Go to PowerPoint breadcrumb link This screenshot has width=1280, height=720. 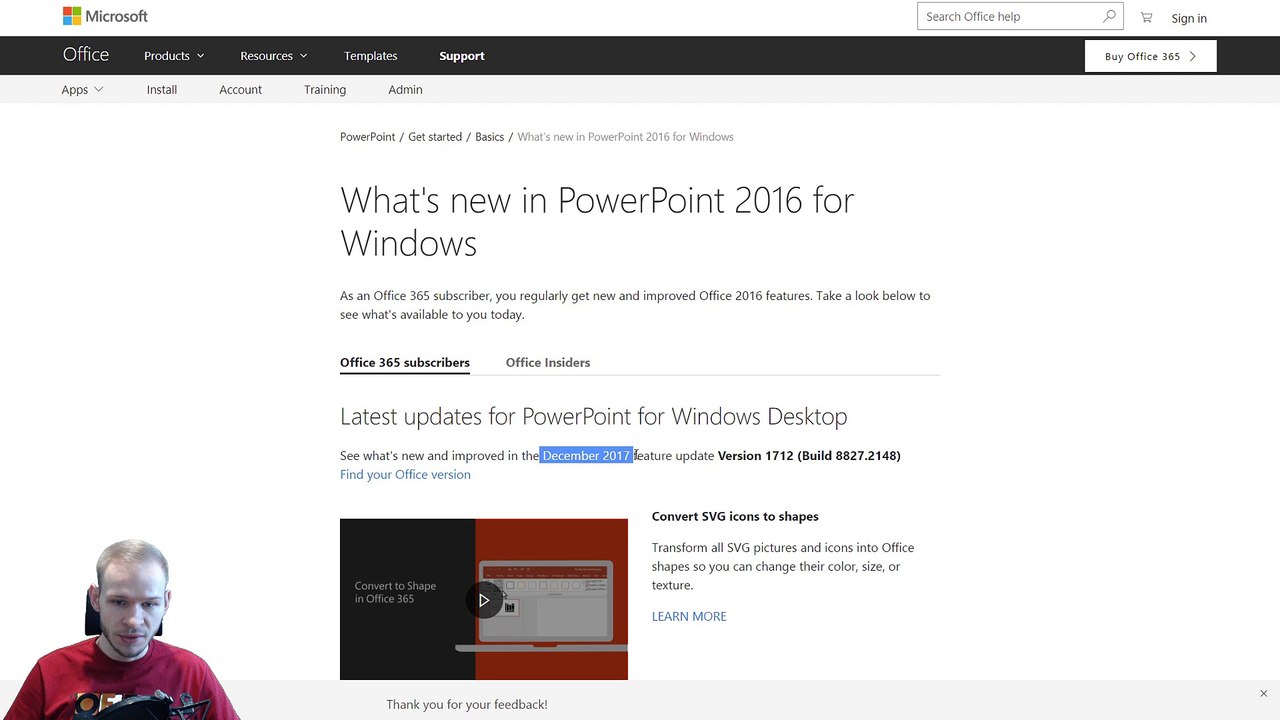point(367,137)
